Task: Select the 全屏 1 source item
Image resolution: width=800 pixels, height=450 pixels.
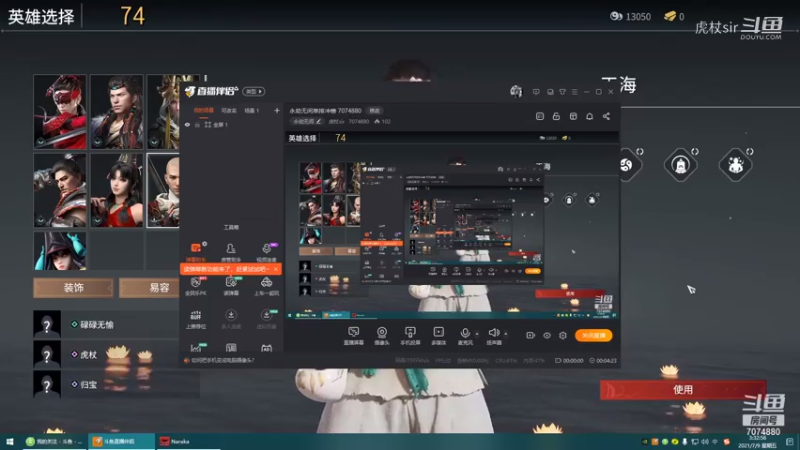Action: pos(216,125)
